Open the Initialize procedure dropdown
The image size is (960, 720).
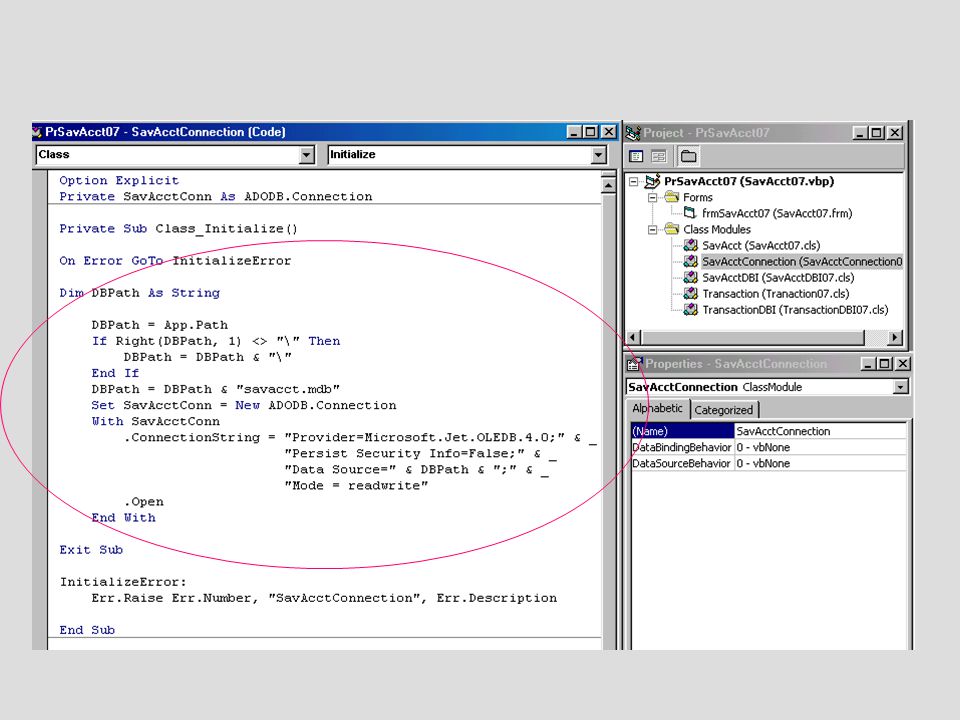[599, 155]
